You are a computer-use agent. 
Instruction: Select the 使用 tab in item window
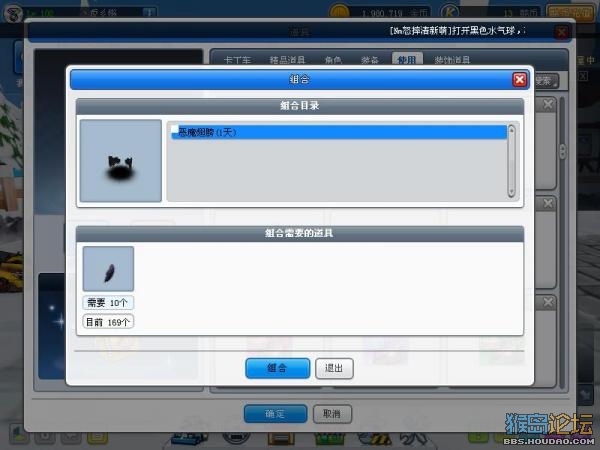coord(407,60)
